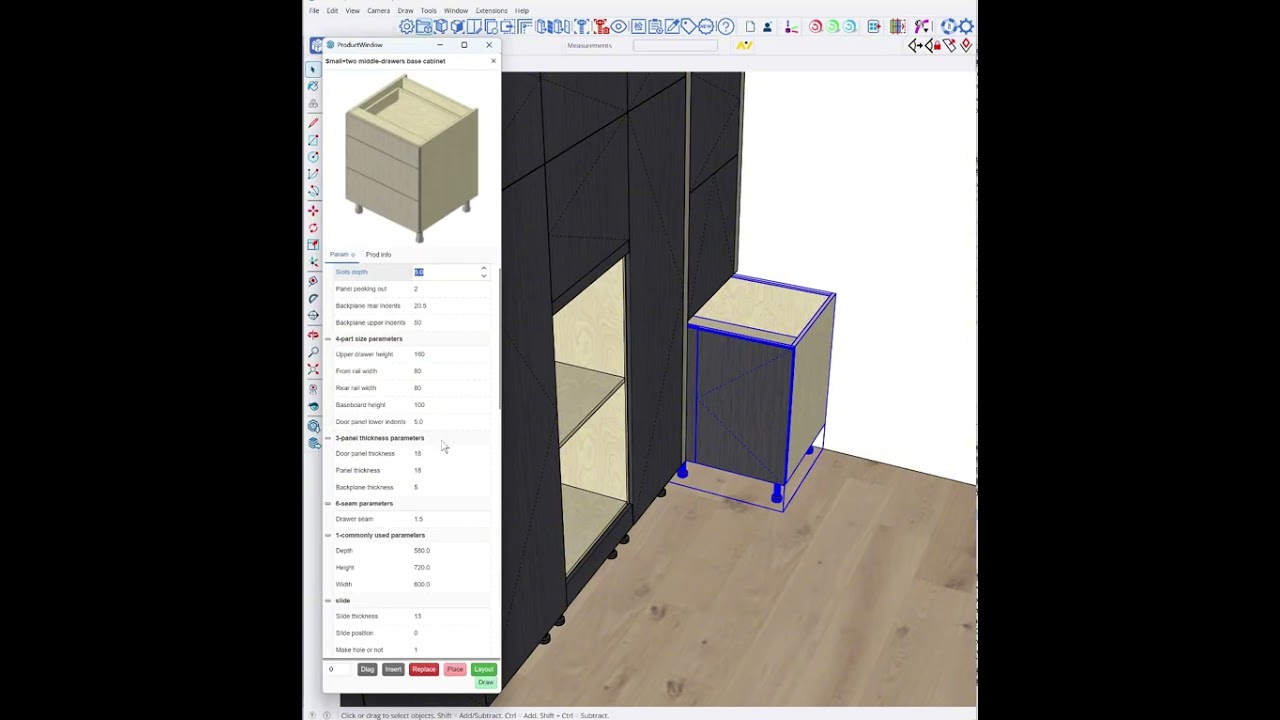The image size is (1280, 720).
Task: Select the Arc tool
Action: tap(313, 174)
